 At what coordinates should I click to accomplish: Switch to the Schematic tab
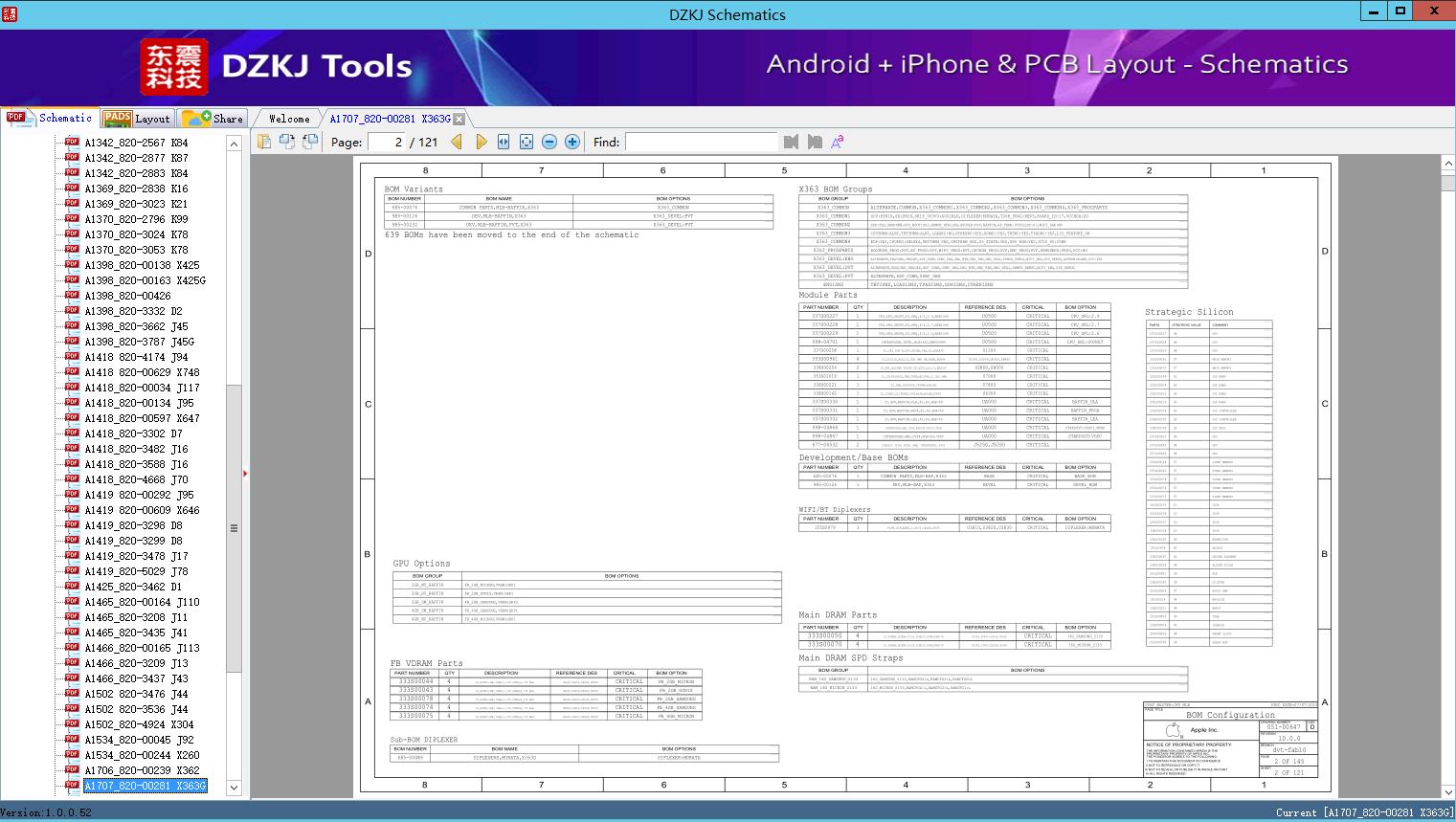coord(50,118)
